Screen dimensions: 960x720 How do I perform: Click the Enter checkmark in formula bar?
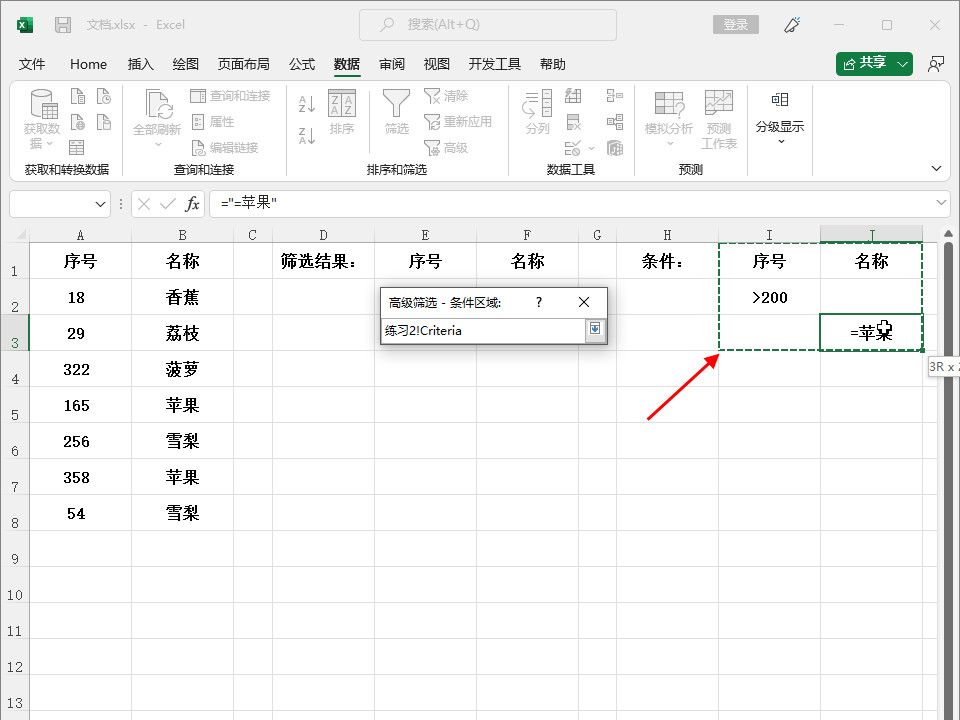click(x=167, y=204)
